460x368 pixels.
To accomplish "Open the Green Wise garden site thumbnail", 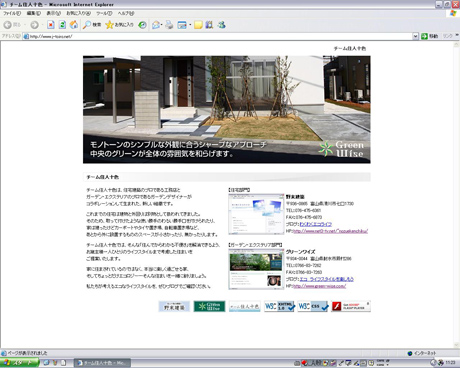I will coord(256,269).
